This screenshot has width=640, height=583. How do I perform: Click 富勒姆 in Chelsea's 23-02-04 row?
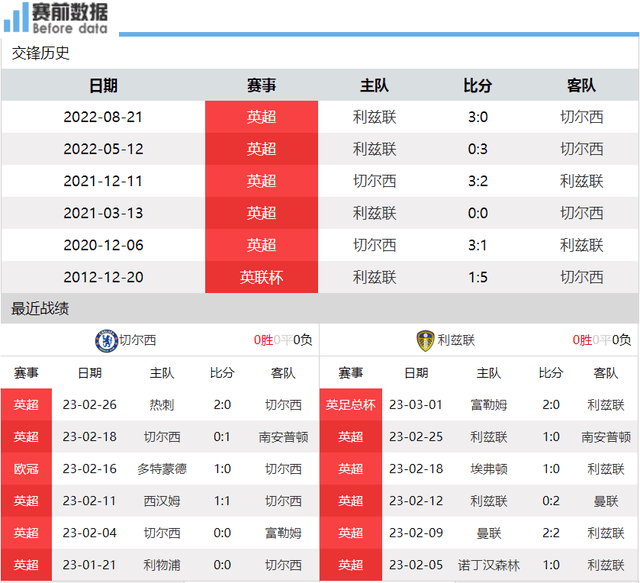click(283, 533)
